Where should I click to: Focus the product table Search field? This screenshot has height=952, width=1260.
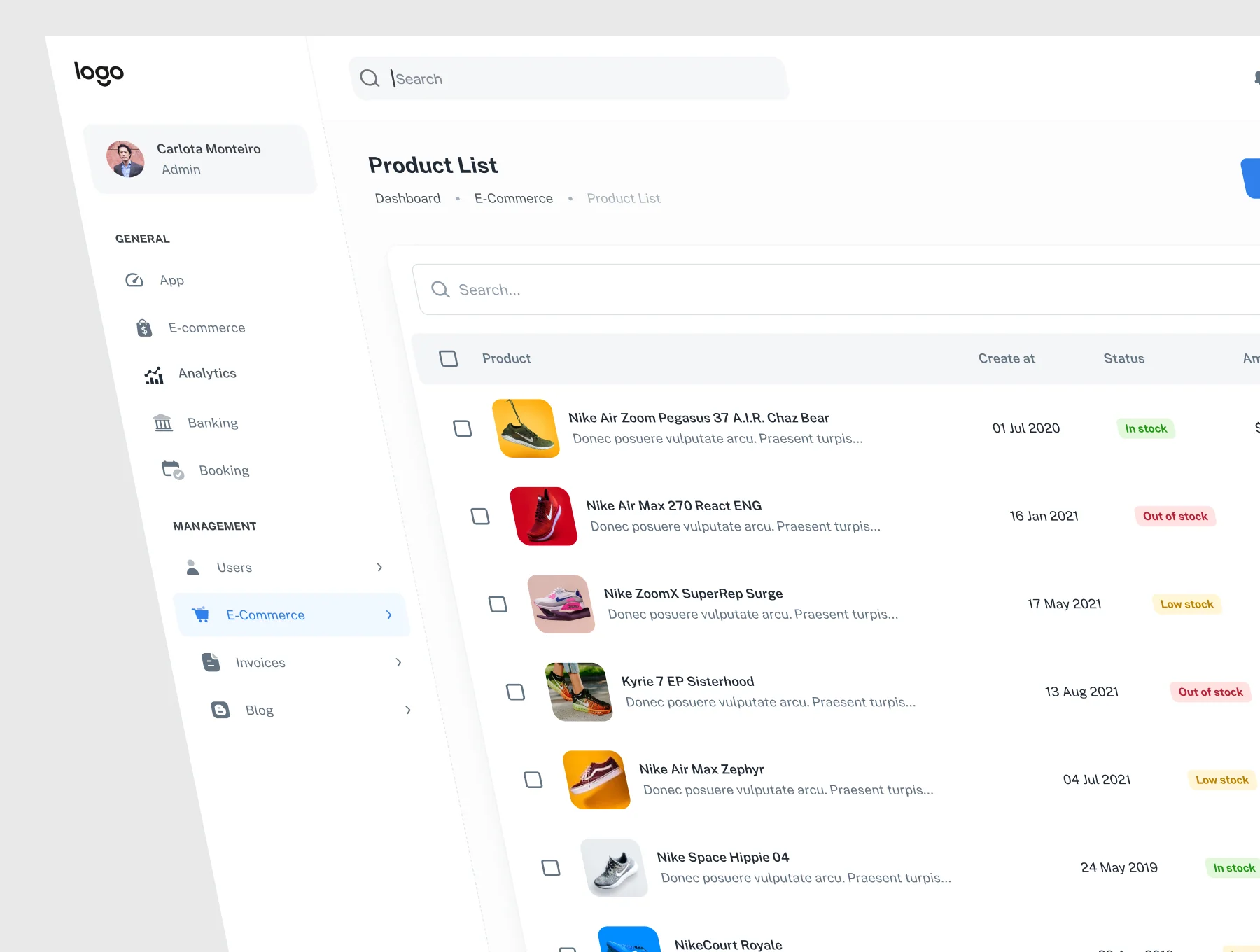coord(838,290)
